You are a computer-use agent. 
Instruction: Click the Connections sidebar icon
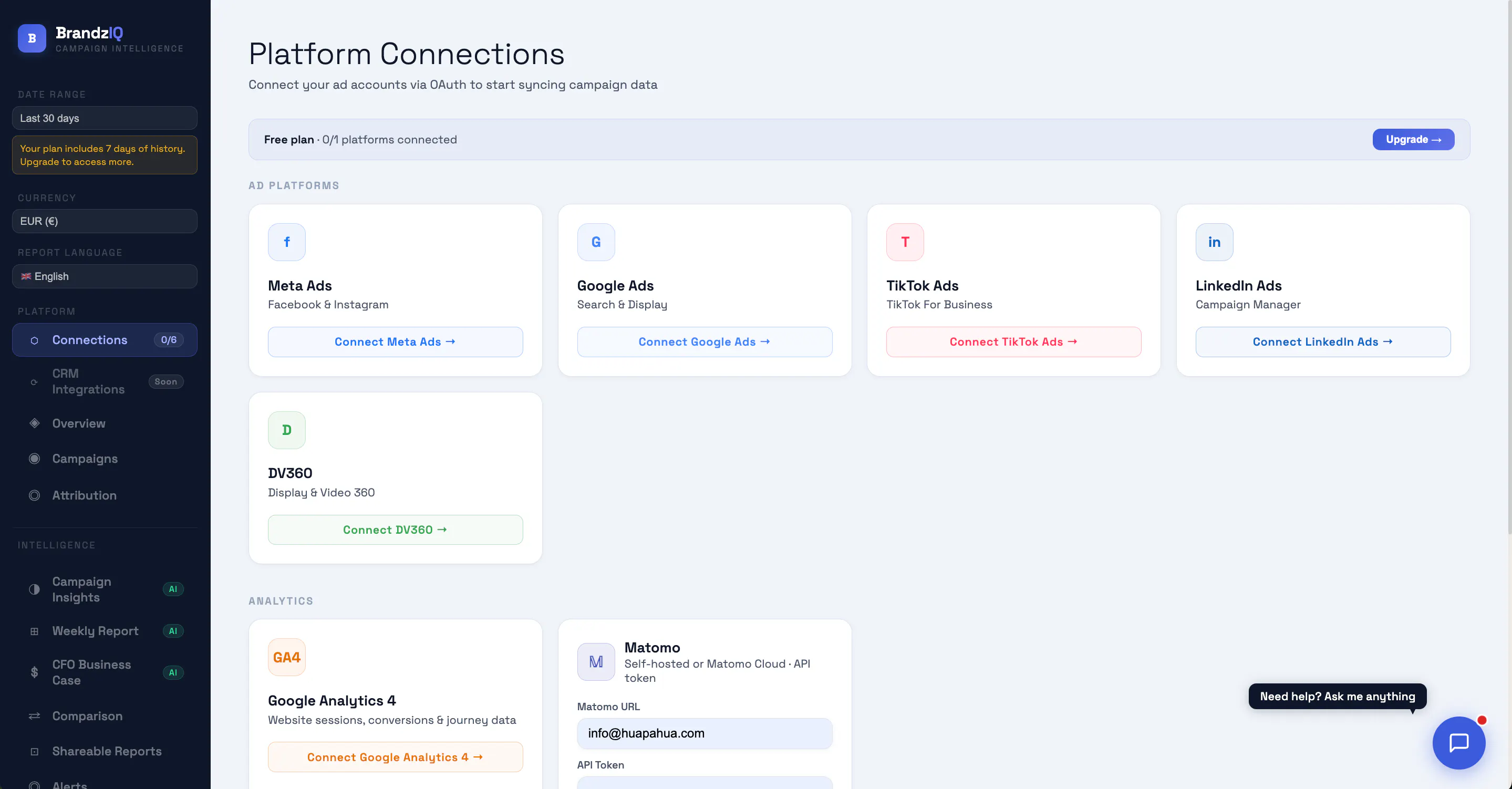(x=35, y=340)
